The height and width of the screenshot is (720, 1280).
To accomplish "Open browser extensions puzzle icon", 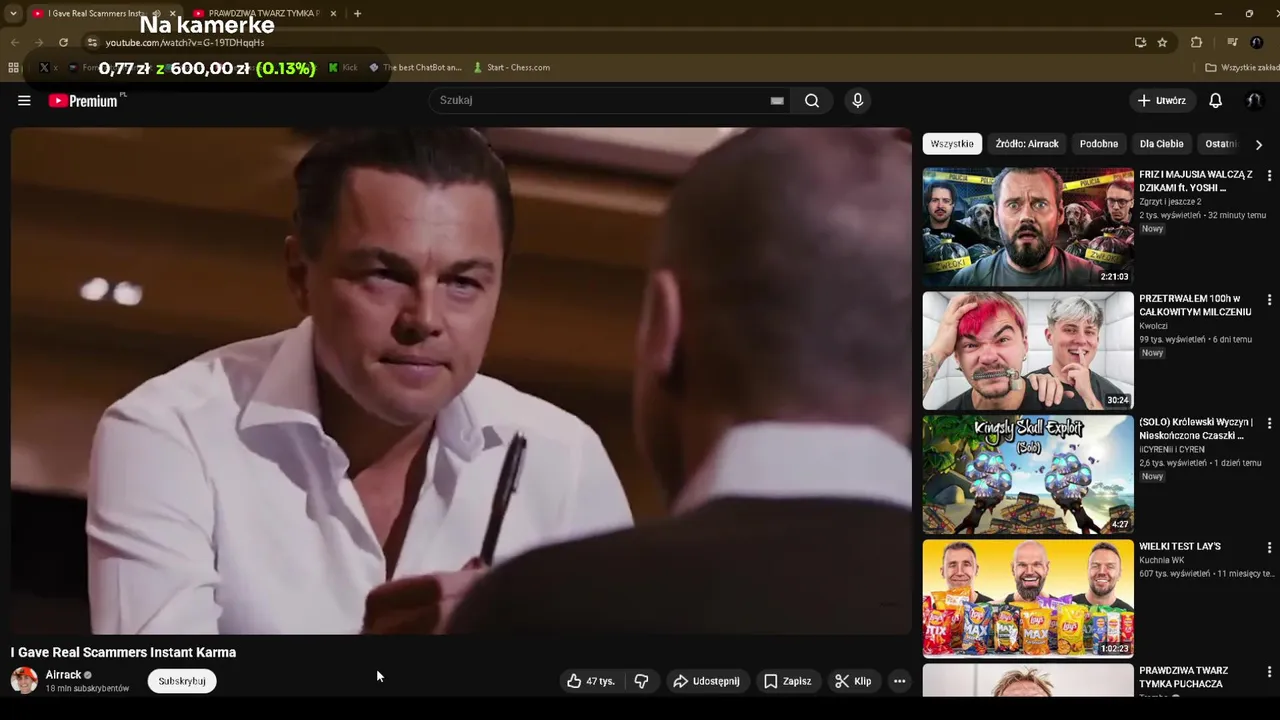I will click(x=1196, y=42).
